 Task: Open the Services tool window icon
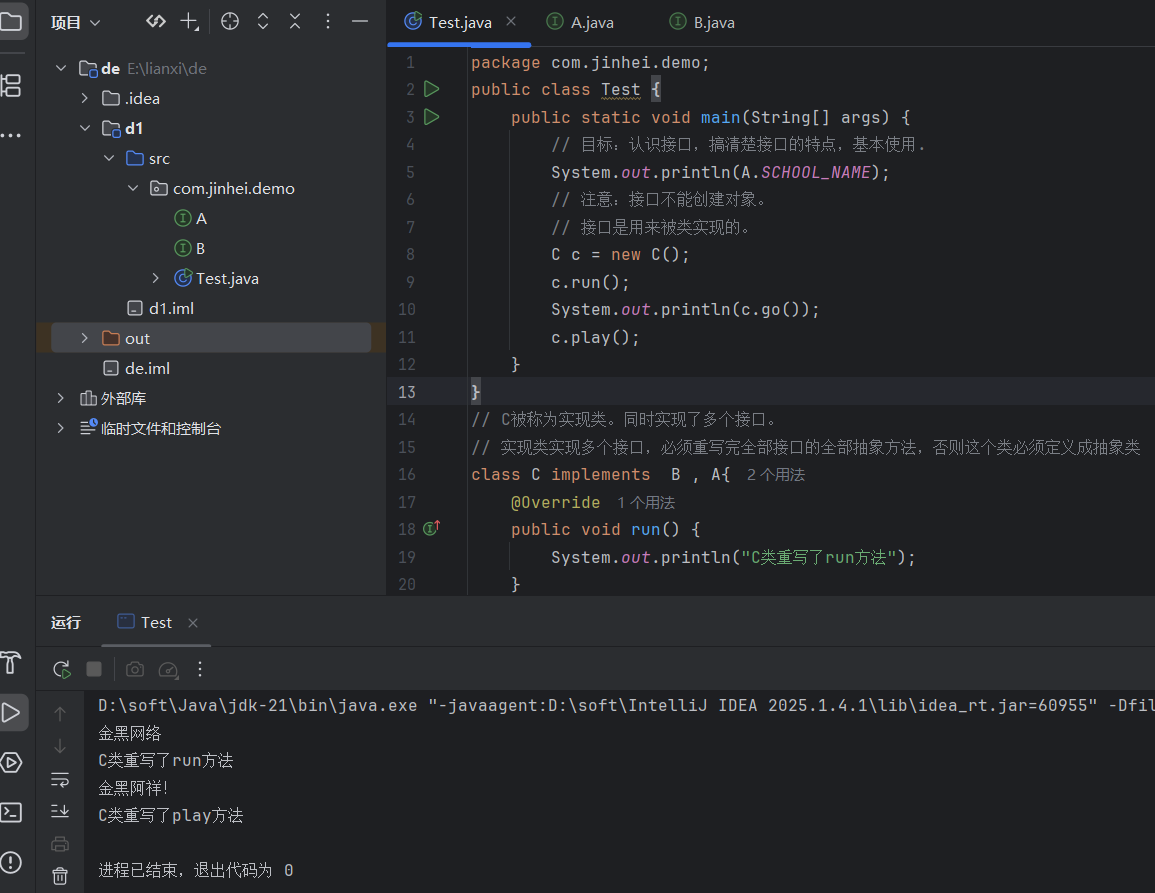point(11,762)
